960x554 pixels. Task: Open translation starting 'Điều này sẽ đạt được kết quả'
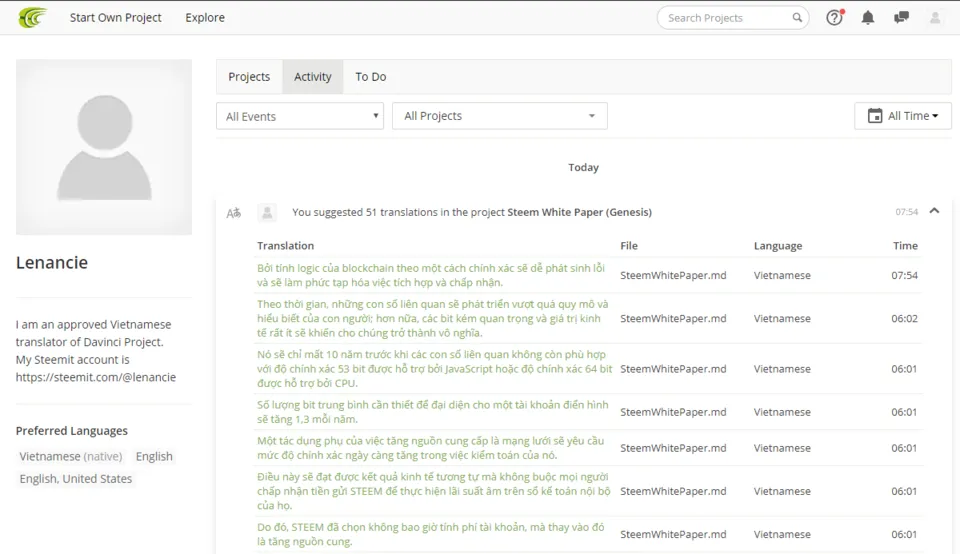[434, 491]
